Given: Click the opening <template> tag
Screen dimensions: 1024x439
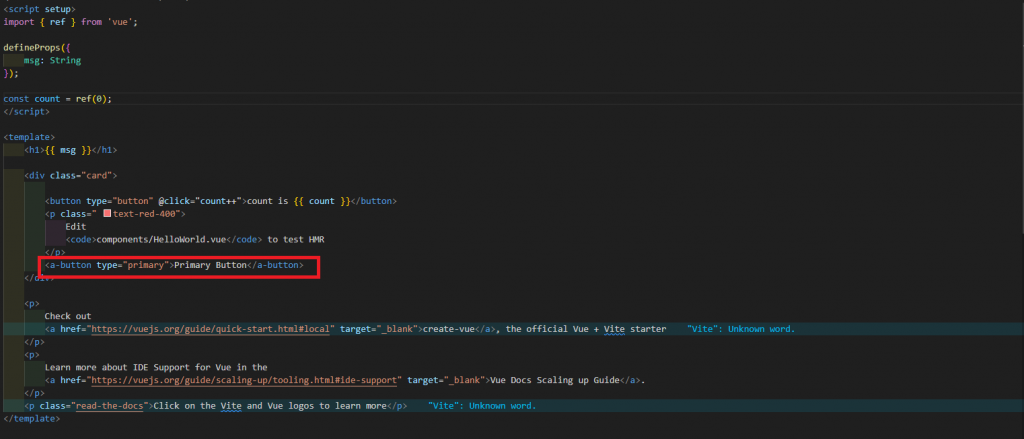Looking at the screenshot, I should point(29,137).
